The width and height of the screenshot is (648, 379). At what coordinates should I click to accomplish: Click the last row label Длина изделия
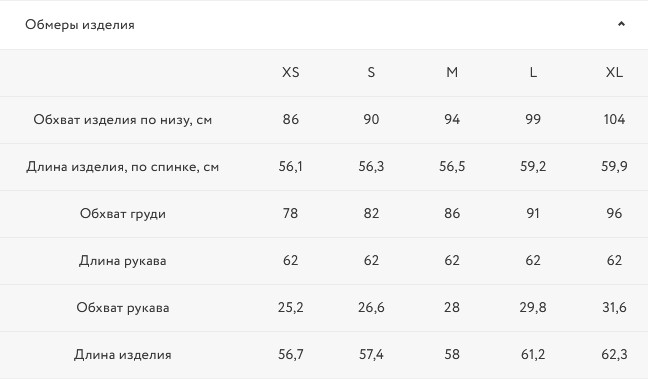click(123, 355)
